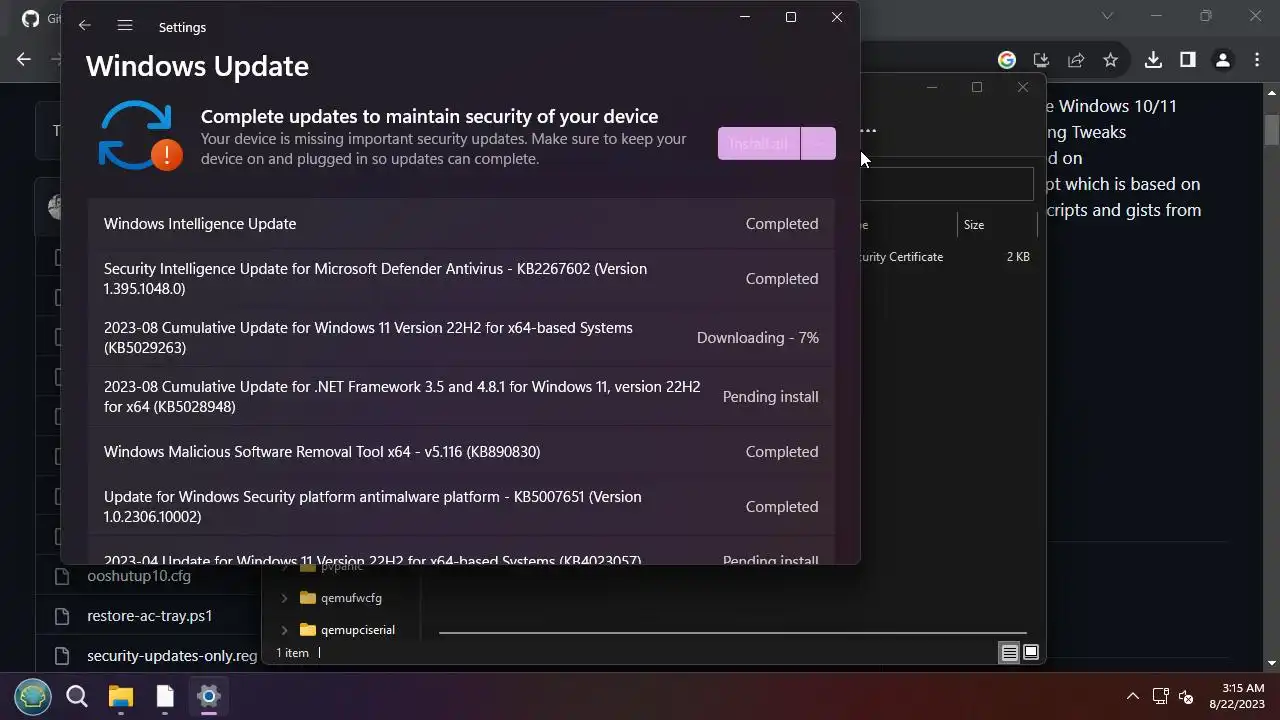This screenshot has width=1280, height=720.
Task: Open the browser side panel icon
Action: [x=1188, y=60]
